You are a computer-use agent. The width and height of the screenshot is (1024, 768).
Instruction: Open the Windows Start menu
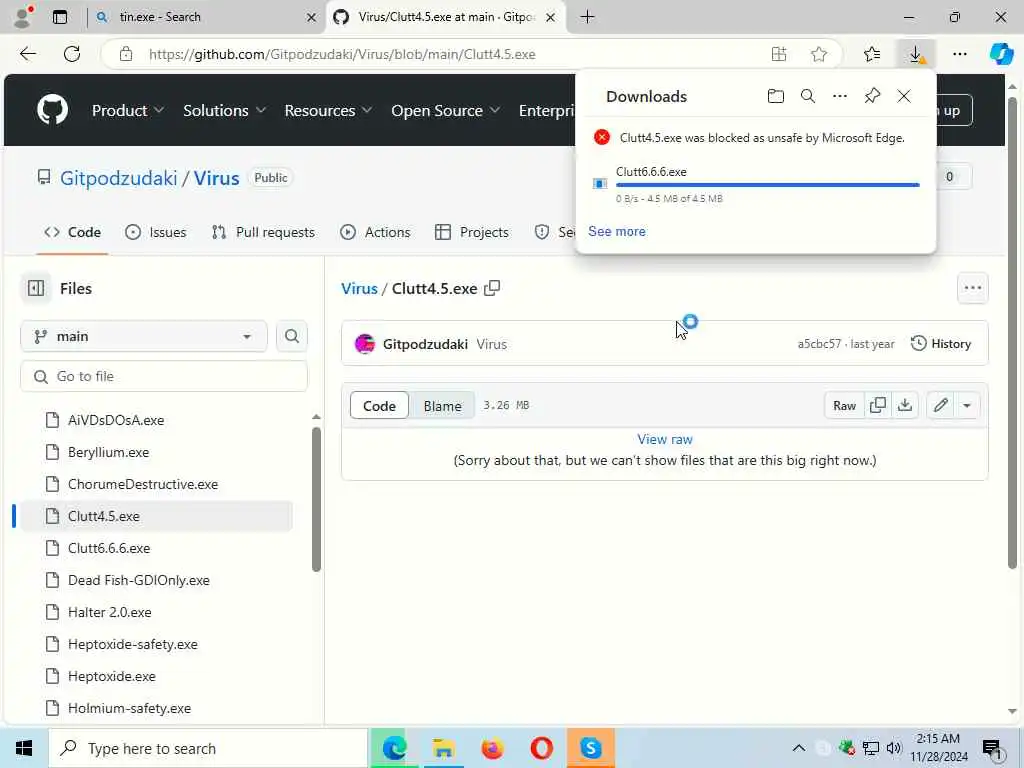pos(24,748)
